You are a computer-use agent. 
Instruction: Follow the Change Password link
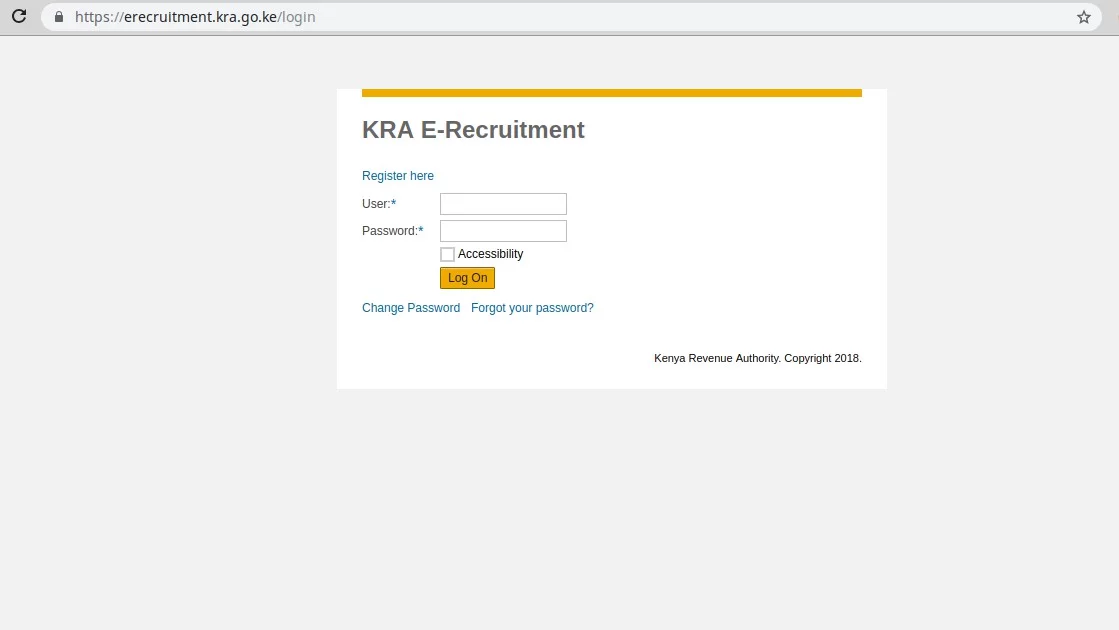(411, 308)
